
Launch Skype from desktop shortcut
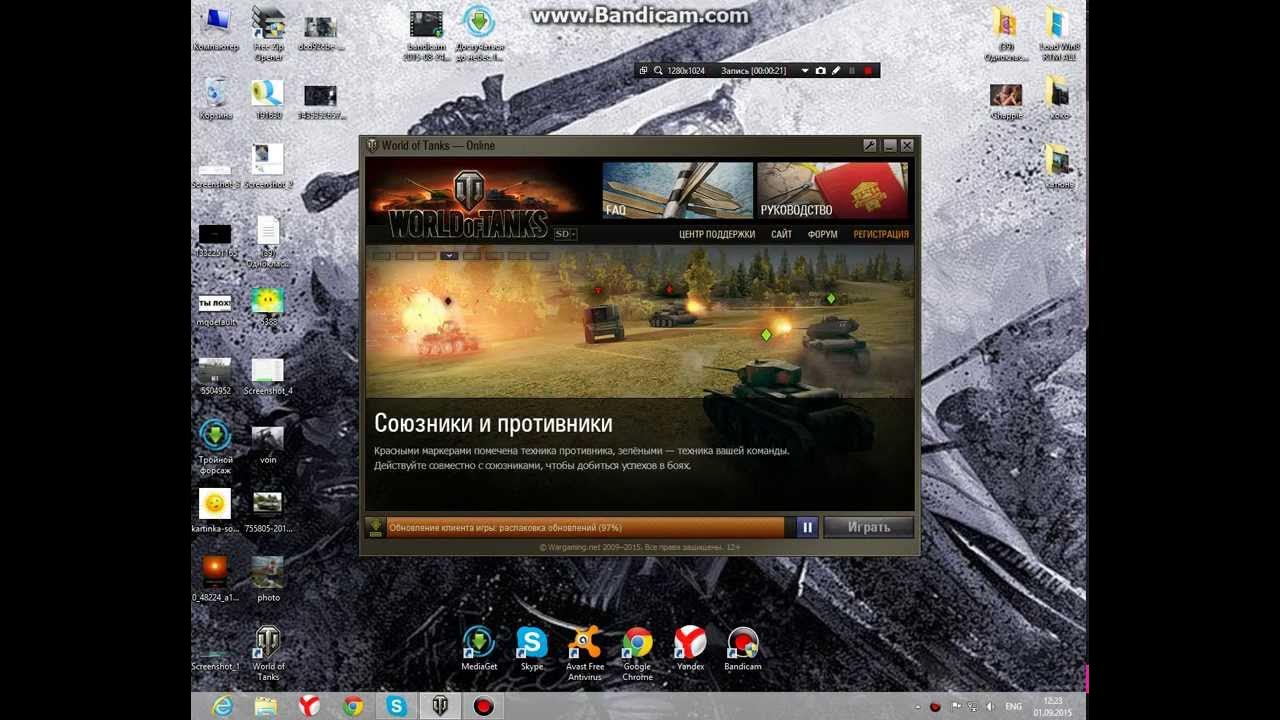point(532,648)
